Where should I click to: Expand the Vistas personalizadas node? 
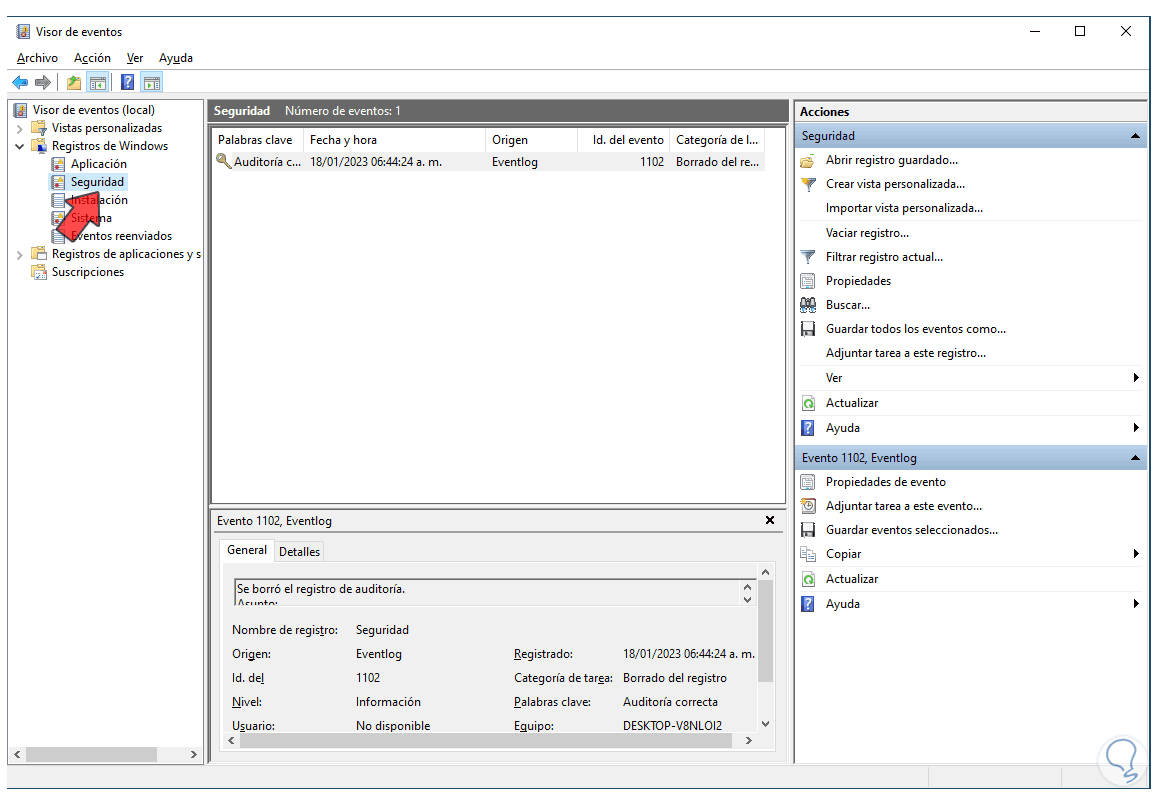tap(19, 128)
